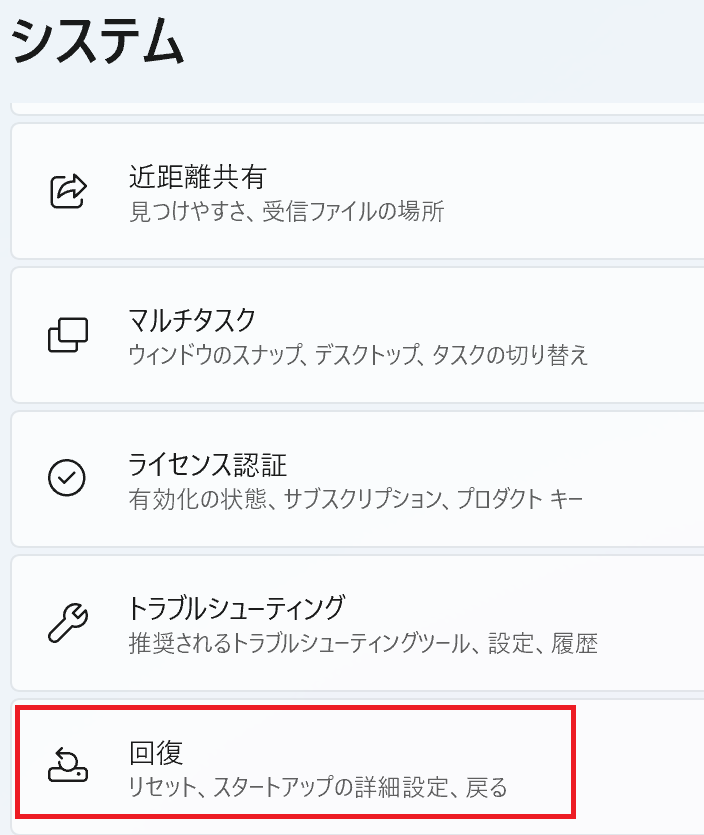Open 回復 by its title text
Image resolution: width=704 pixels, height=835 pixels.
click(x=156, y=753)
